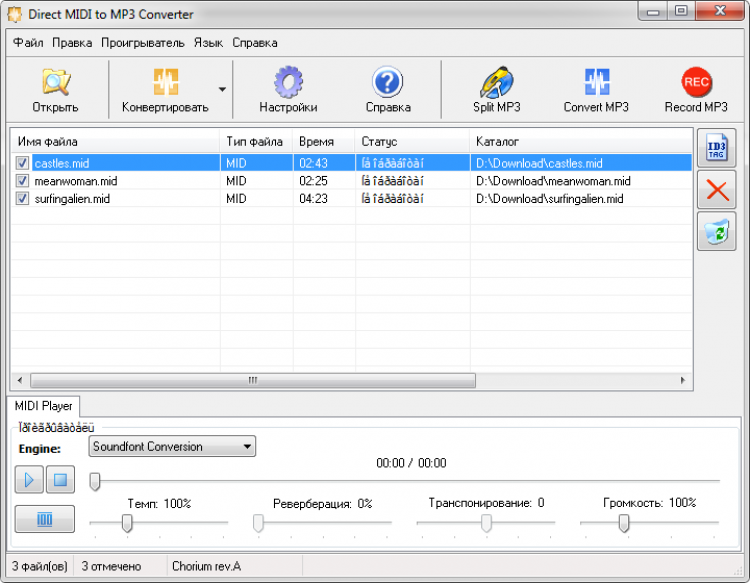Open the Файл menu
The width and height of the screenshot is (750, 583).
28,43
